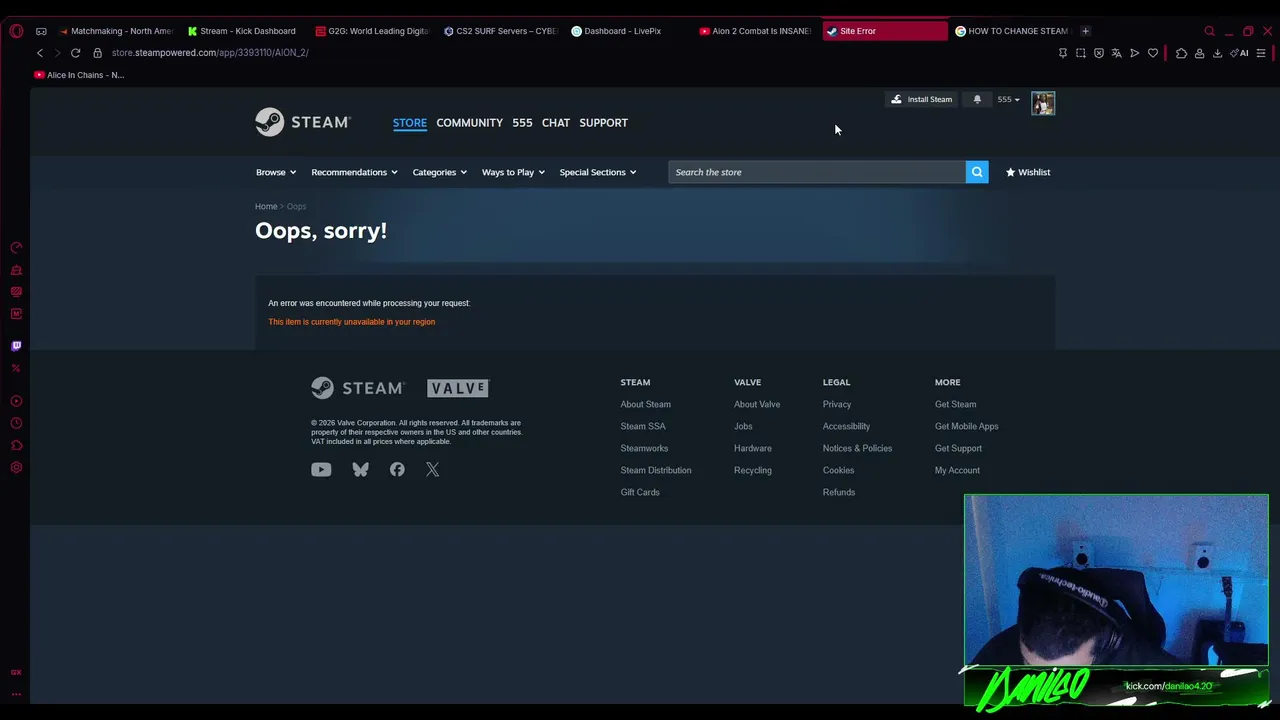1280x720 pixels.
Task: Expand the Special Sections dropdown
Action: click(x=598, y=172)
